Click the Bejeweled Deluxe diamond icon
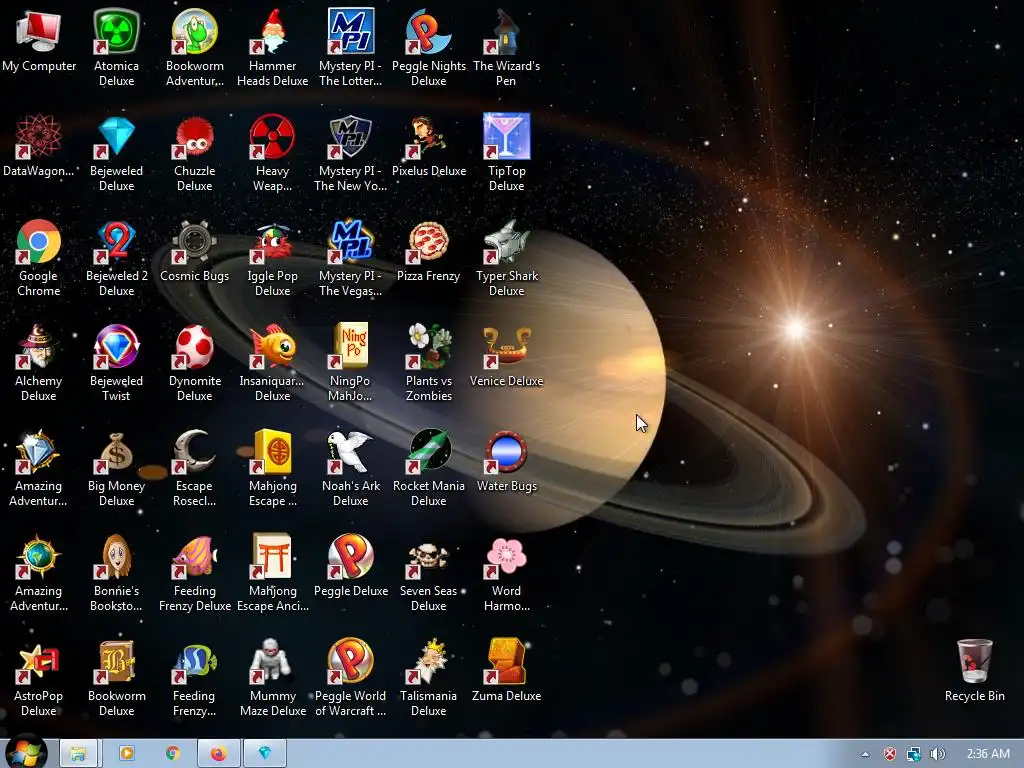1024x768 pixels. point(116,136)
